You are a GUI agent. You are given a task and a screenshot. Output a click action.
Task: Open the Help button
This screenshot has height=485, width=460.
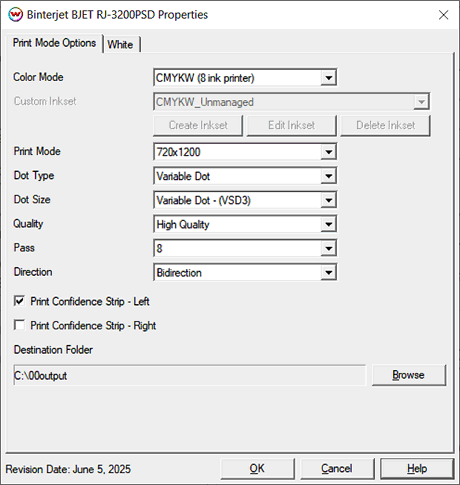pyautogui.click(x=417, y=468)
